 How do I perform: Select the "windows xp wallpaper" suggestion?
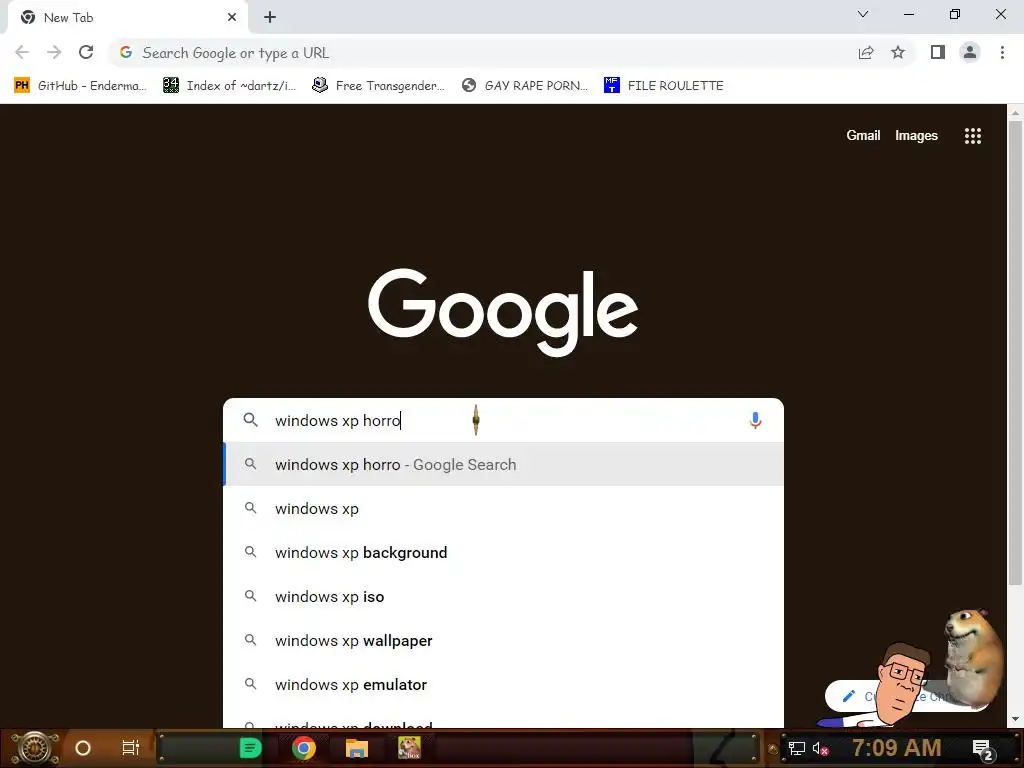[x=504, y=641]
